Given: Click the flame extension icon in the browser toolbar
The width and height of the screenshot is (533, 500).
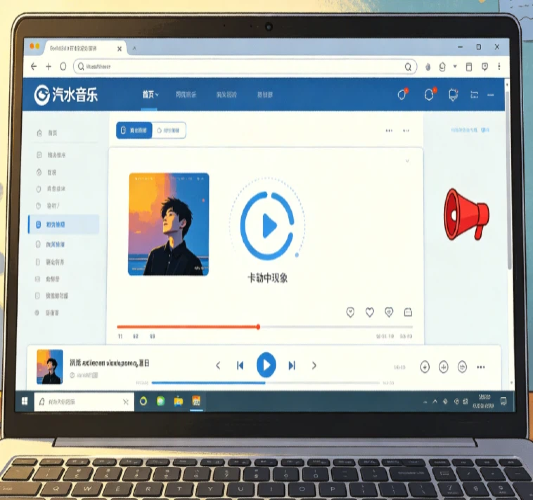Looking at the screenshot, I should pyautogui.click(x=428, y=67).
